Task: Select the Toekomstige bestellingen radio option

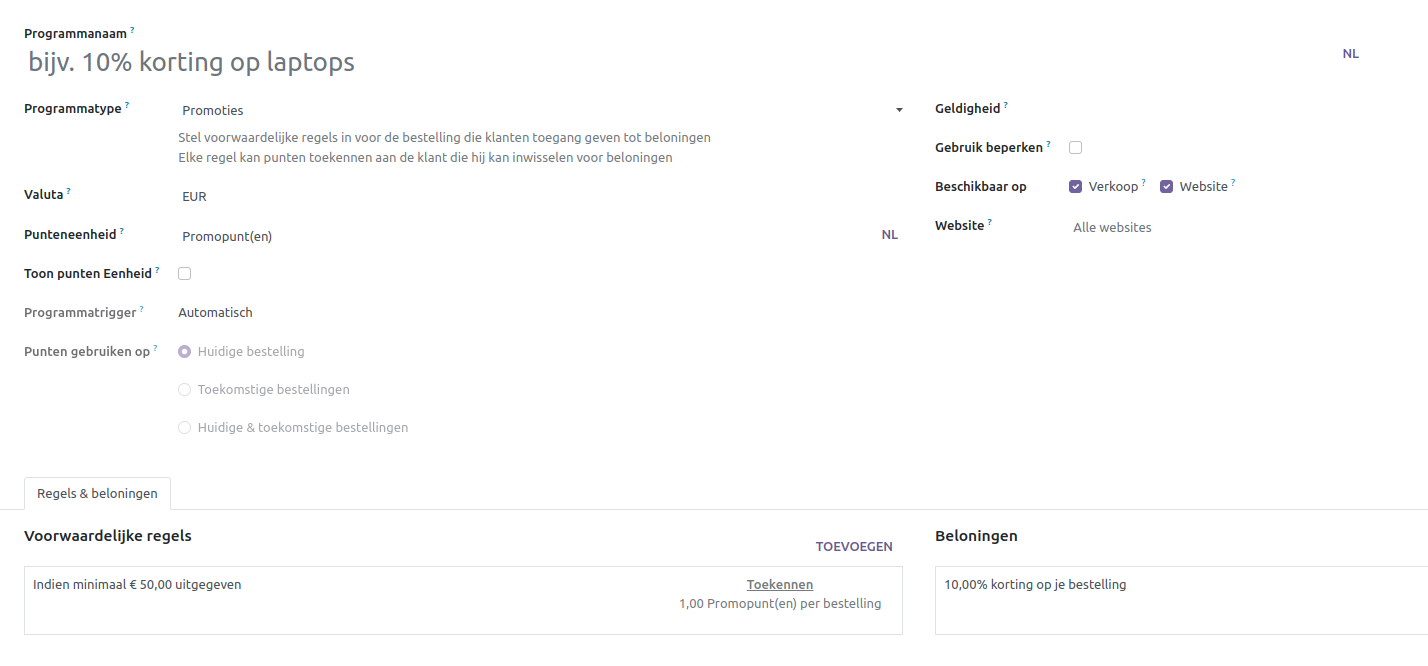Action: pyautogui.click(x=184, y=390)
